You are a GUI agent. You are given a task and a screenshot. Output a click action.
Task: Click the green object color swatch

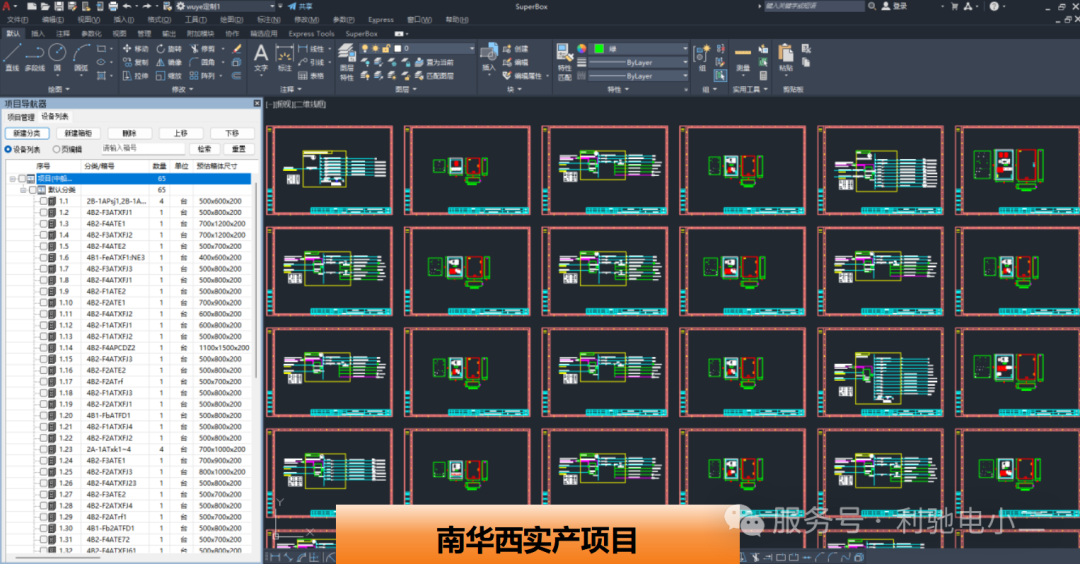click(599, 48)
